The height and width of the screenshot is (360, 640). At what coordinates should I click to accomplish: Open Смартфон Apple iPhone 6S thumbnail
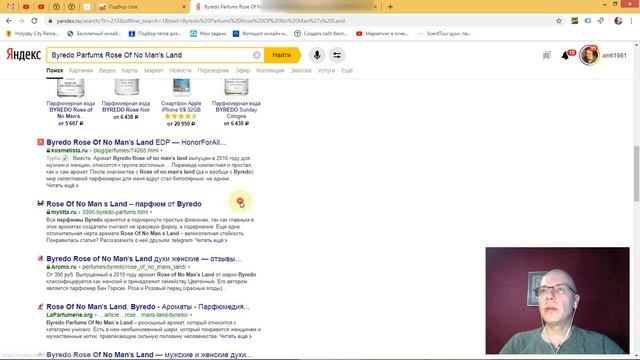181,87
